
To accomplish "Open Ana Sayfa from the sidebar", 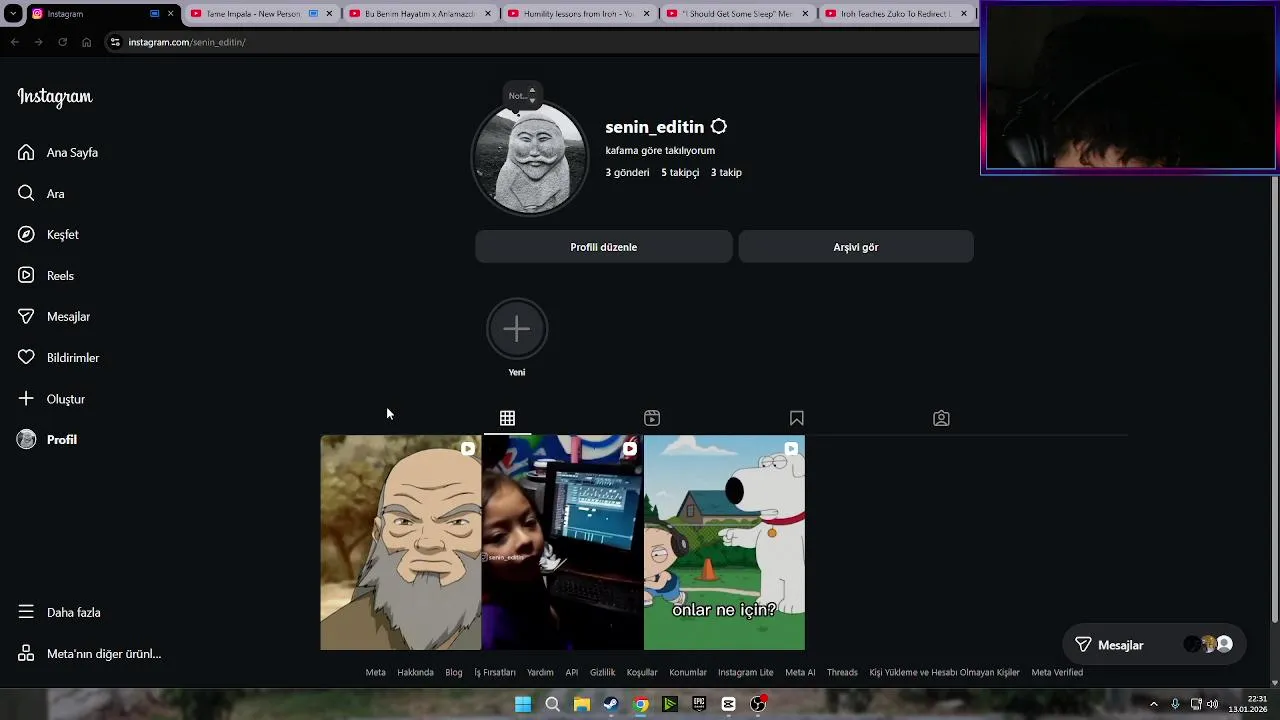I will (58, 152).
